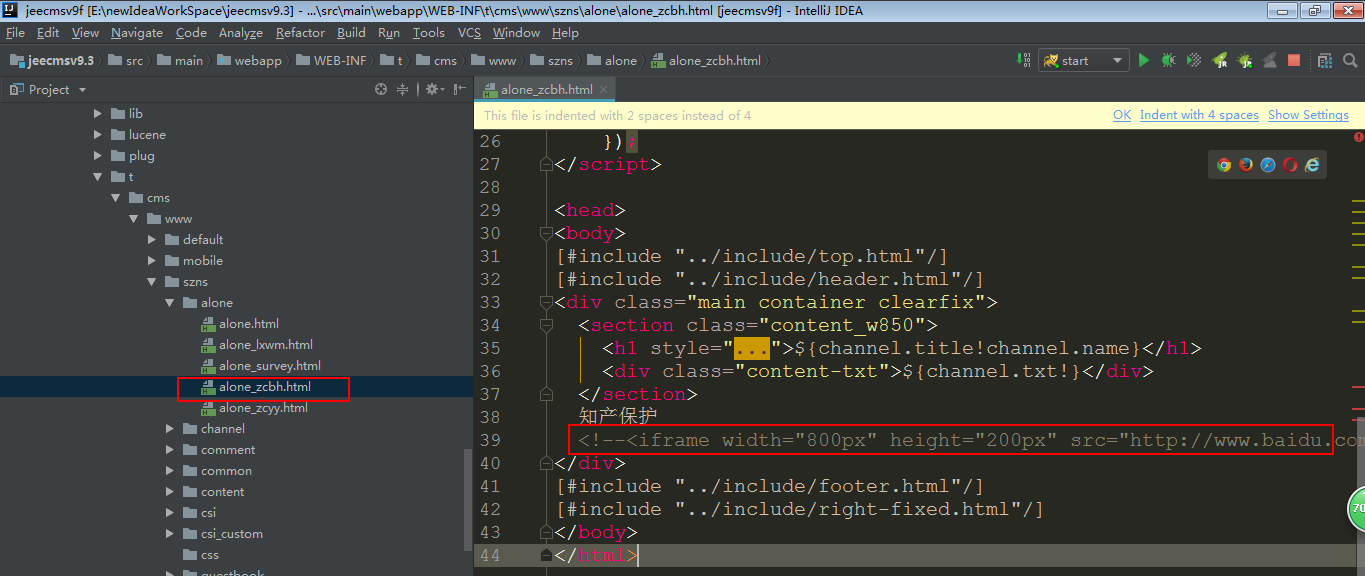The height and width of the screenshot is (576, 1365).
Task: Expand the lucene folder
Action: click(98, 135)
